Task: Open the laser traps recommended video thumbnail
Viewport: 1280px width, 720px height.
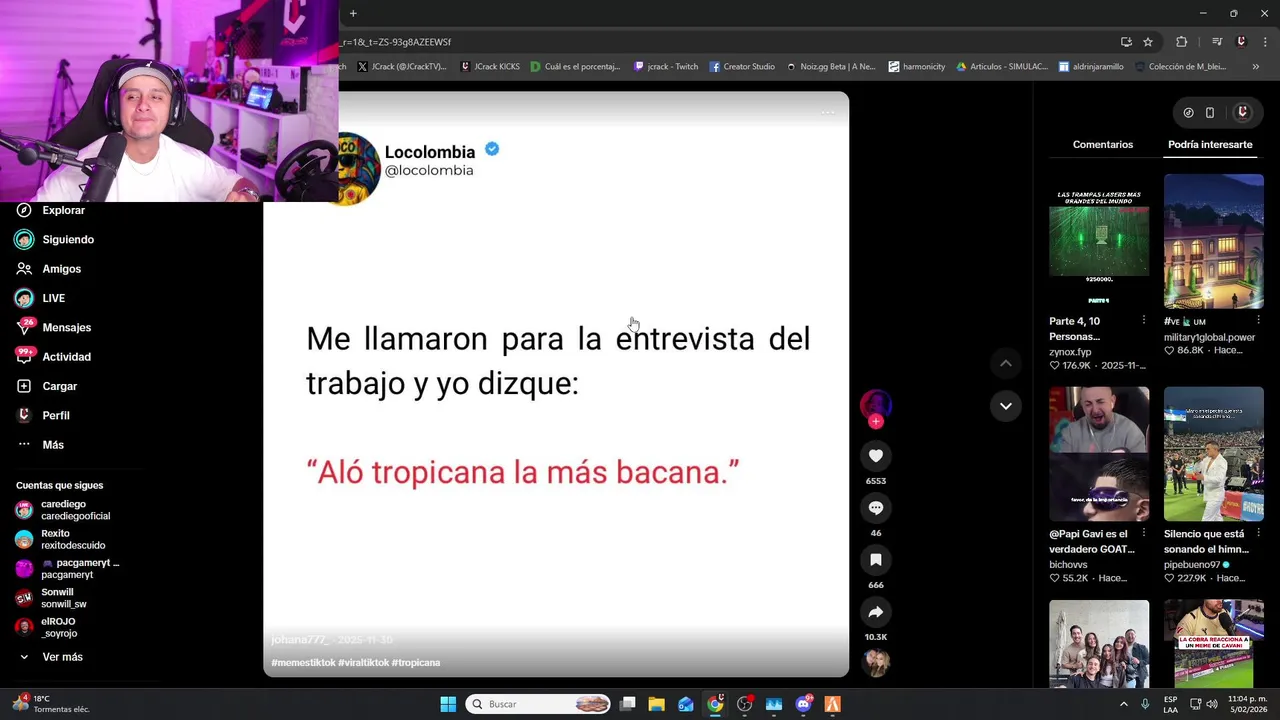Action: click(x=1099, y=241)
